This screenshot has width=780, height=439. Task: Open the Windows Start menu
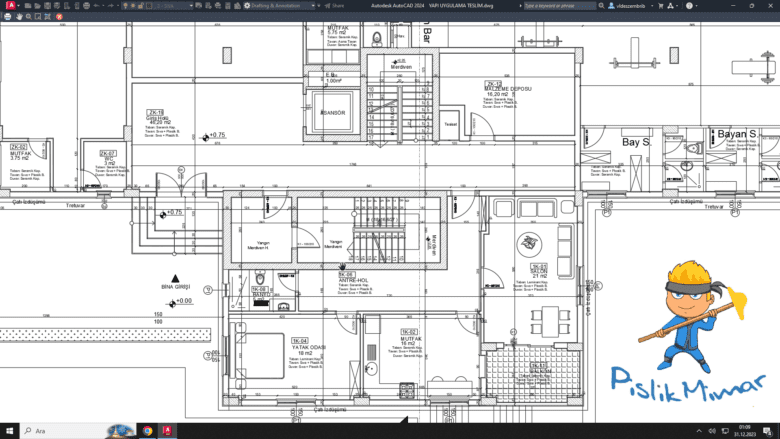(9, 431)
